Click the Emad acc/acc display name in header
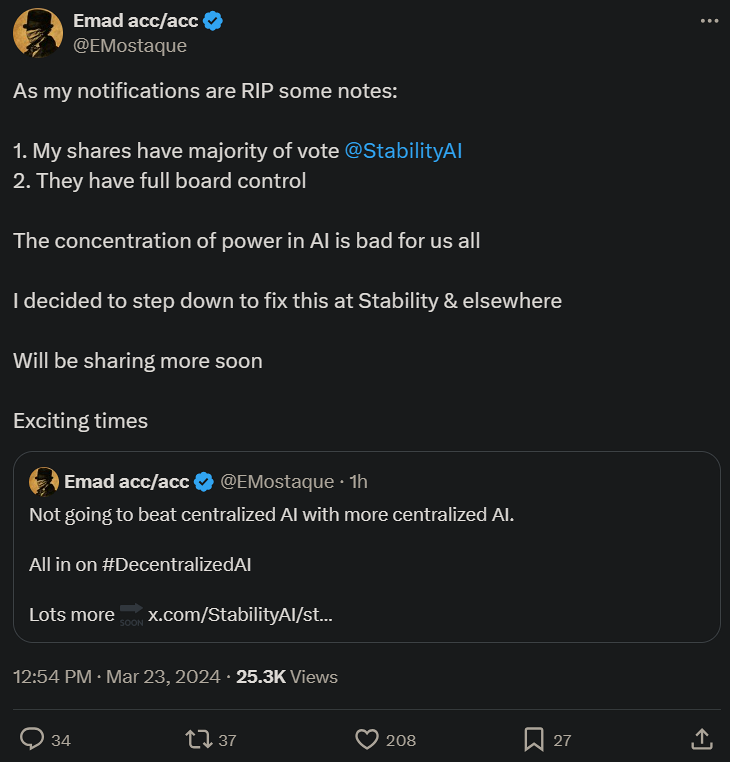This screenshot has width=730, height=762. [136, 21]
